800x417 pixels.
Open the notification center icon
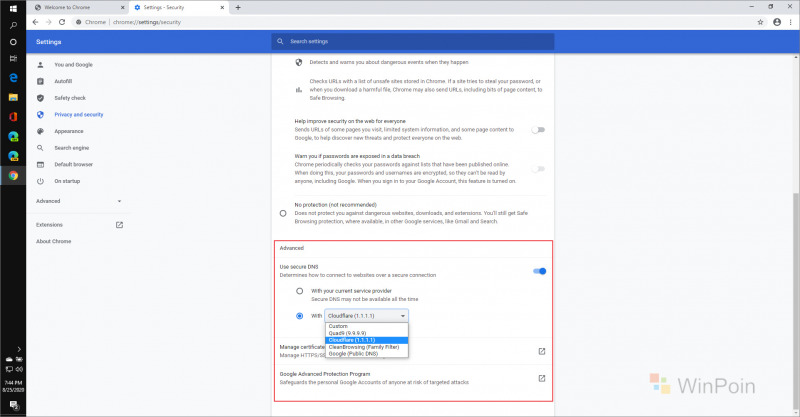click(x=14, y=405)
